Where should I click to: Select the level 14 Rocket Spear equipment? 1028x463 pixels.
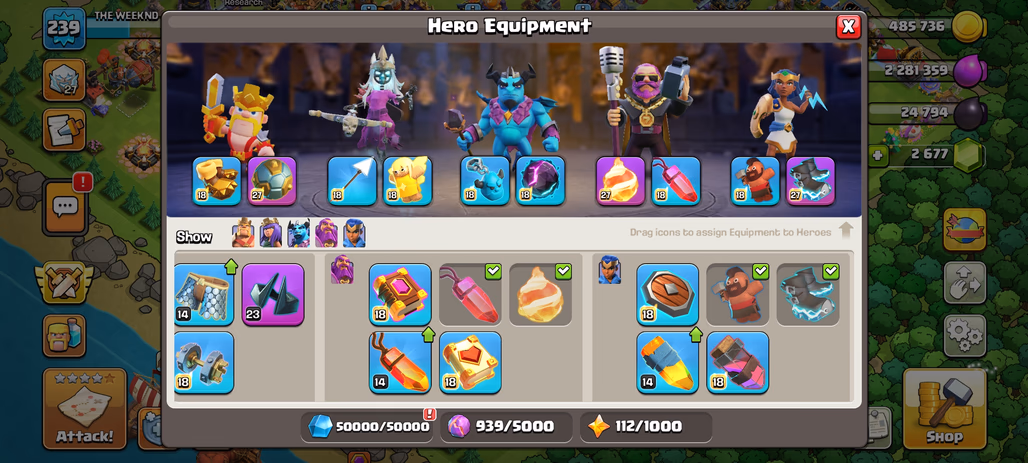point(667,362)
